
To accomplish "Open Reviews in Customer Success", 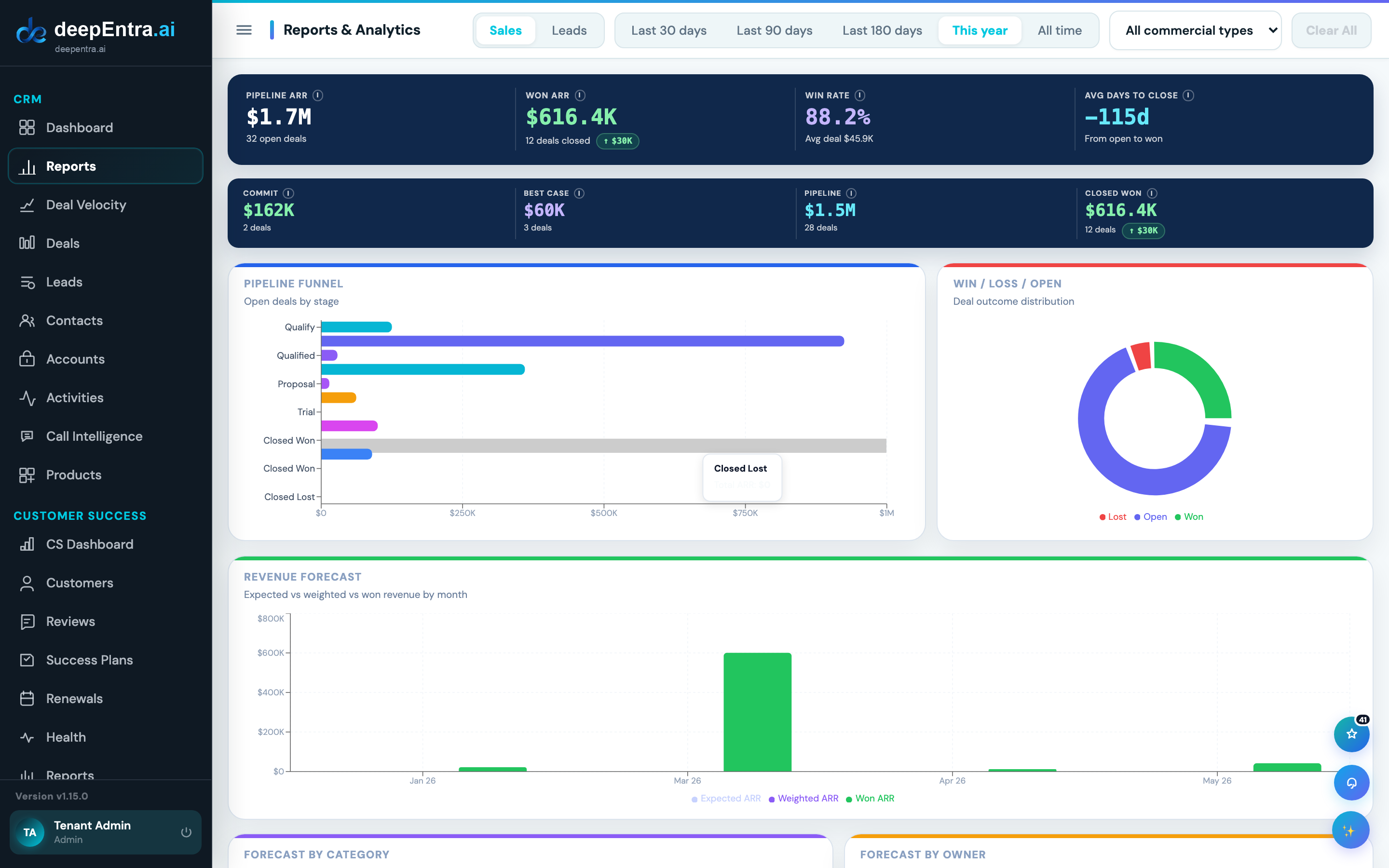I will [106, 621].
